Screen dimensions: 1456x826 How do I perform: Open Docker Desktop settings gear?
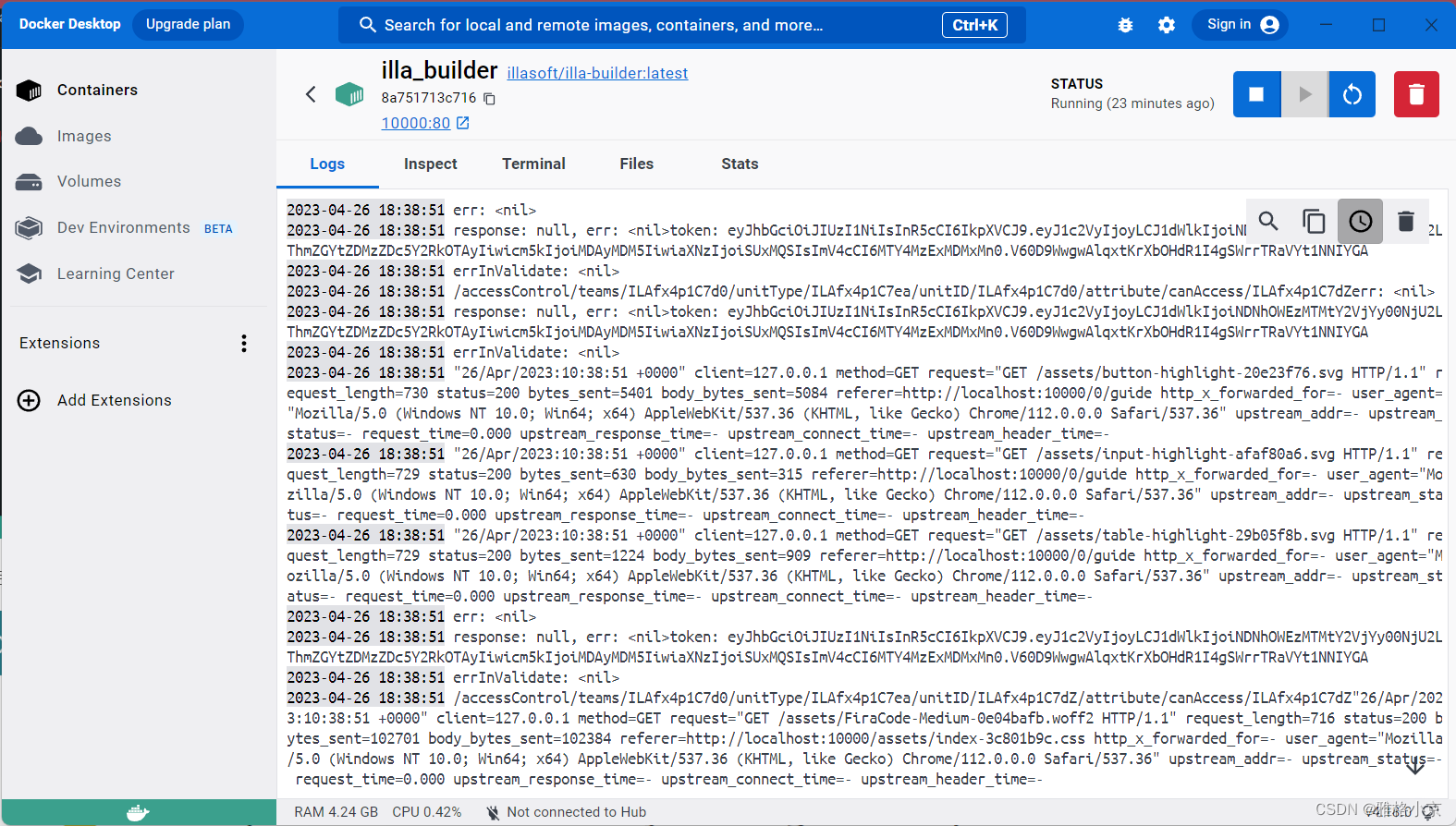click(1167, 25)
